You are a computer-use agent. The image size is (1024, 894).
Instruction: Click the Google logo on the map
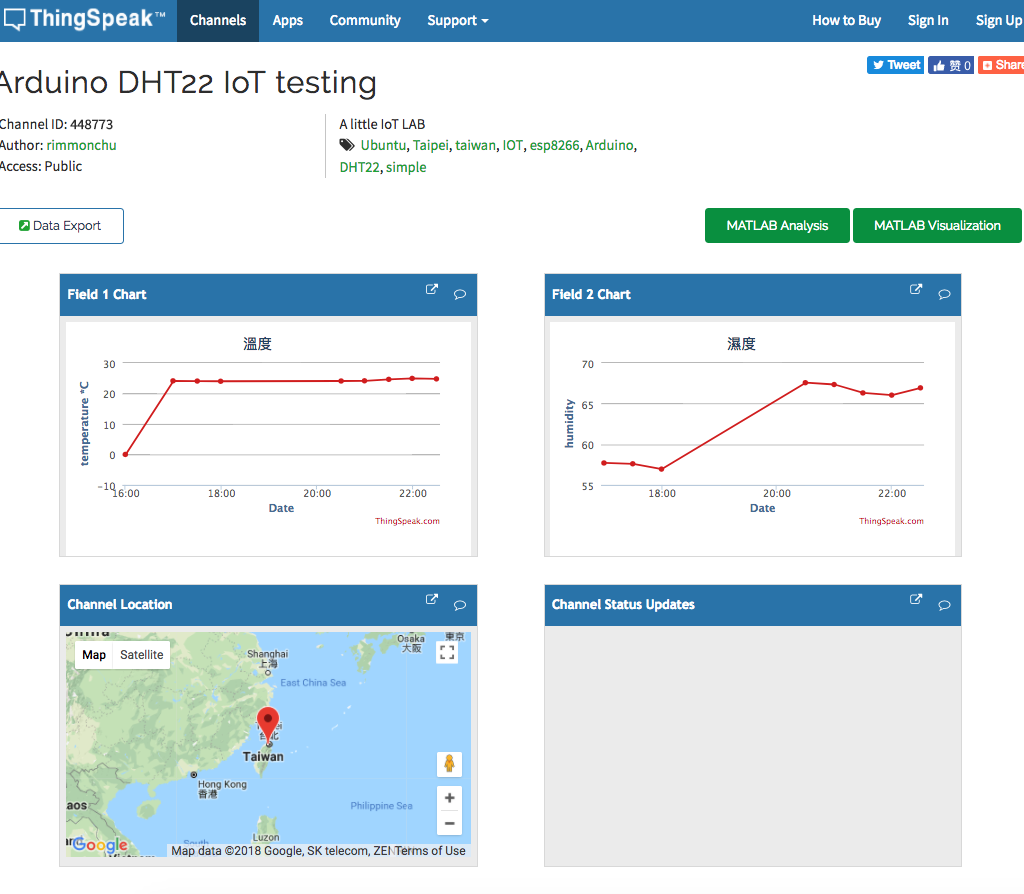pyautogui.click(x=100, y=844)
